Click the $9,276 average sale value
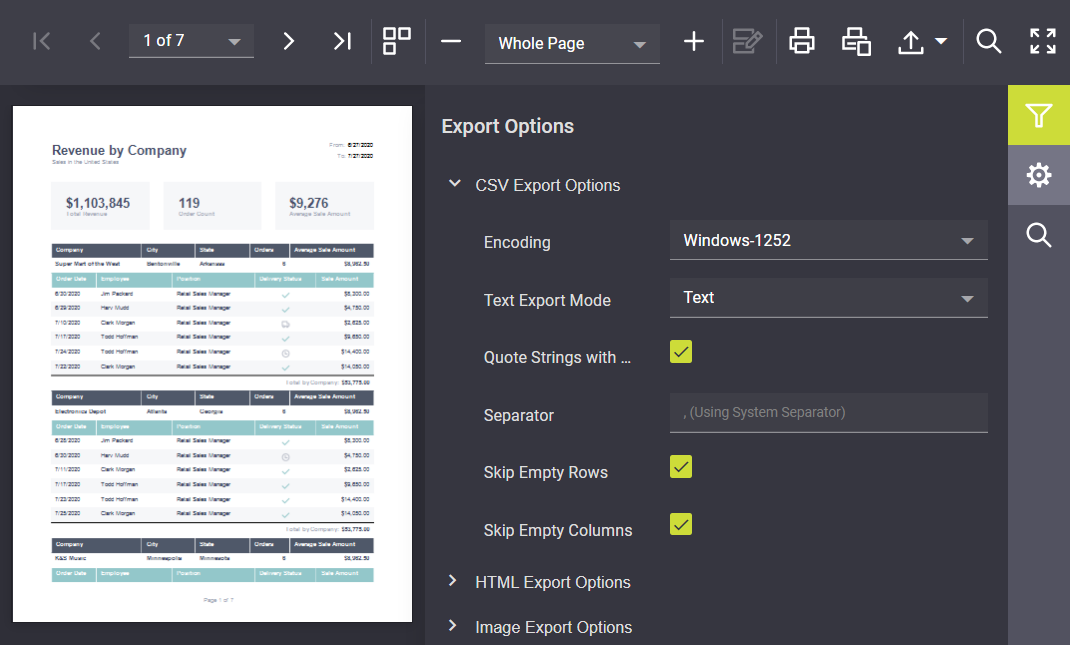The image size is (1070, 645). pyautogui.click(x=308, y=203)
